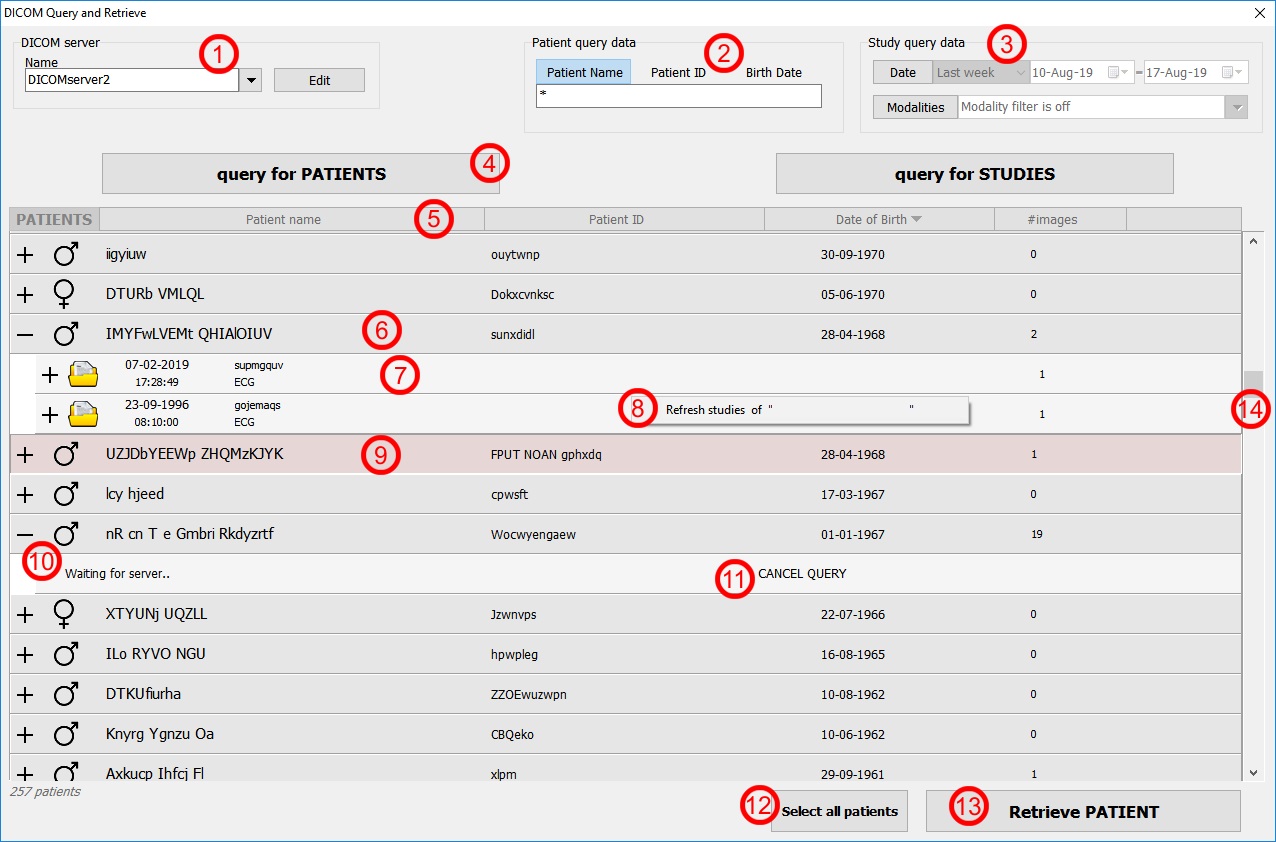Select patient ID FPUT NOAN gphxdq
Screen dimensions: 1276x842
click(x=546, y=454)
